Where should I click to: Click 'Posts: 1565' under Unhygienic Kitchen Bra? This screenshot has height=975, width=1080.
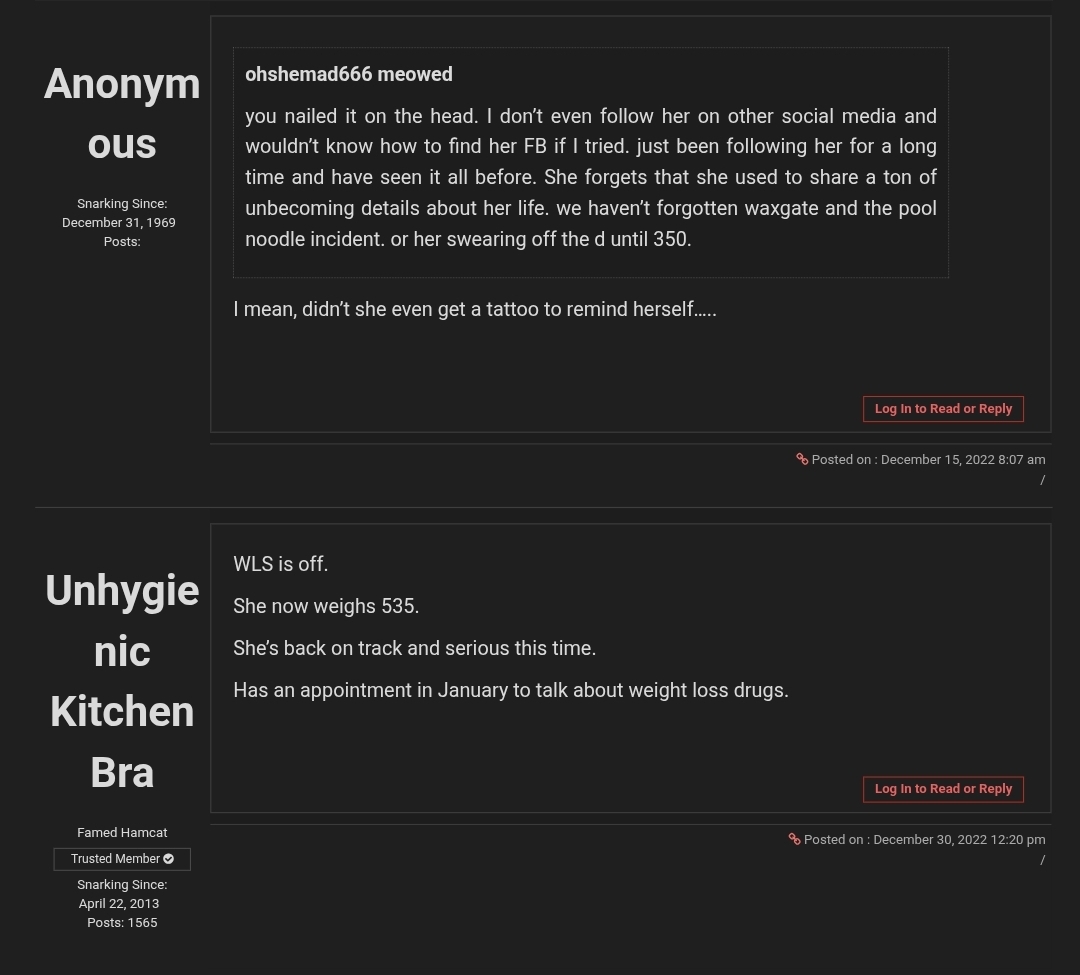pos(122,923)
